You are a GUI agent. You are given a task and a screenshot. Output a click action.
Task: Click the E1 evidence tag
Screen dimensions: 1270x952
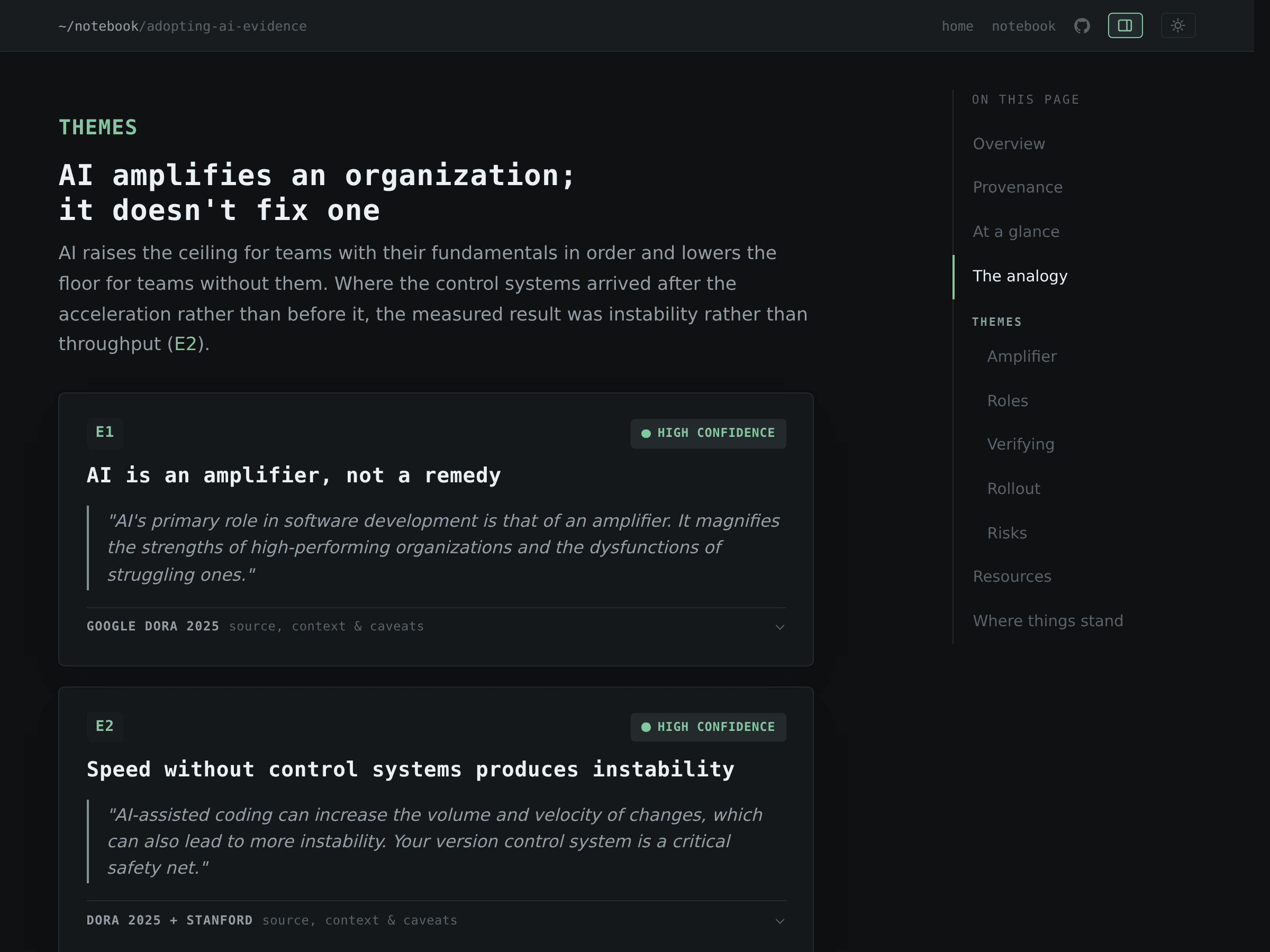[105, 432]
